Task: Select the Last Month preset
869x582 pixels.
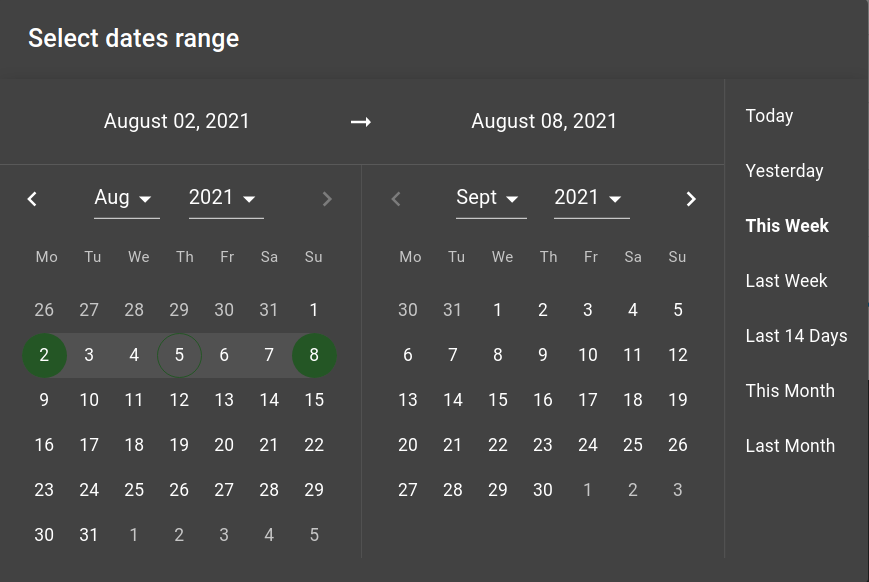Action: coord(790,446)
